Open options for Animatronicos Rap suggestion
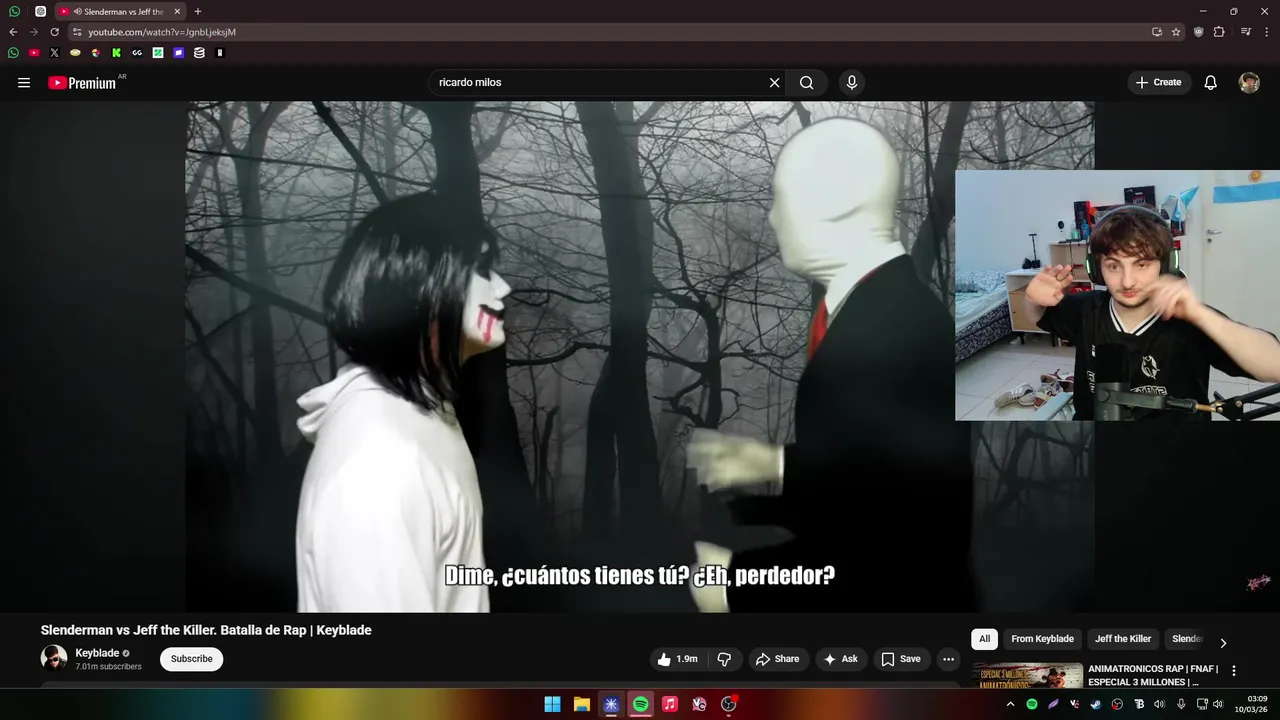Screen dimensions: 1280x720 click(x=1233, y=671)
